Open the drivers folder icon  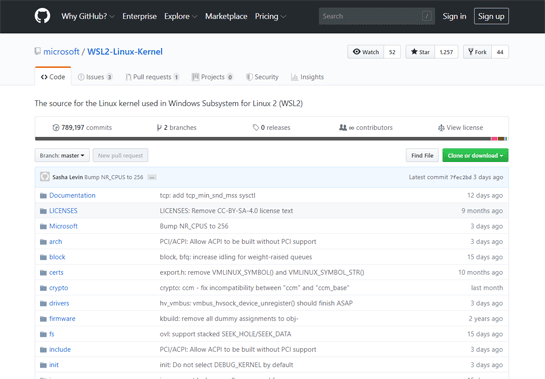pos(43,303)
